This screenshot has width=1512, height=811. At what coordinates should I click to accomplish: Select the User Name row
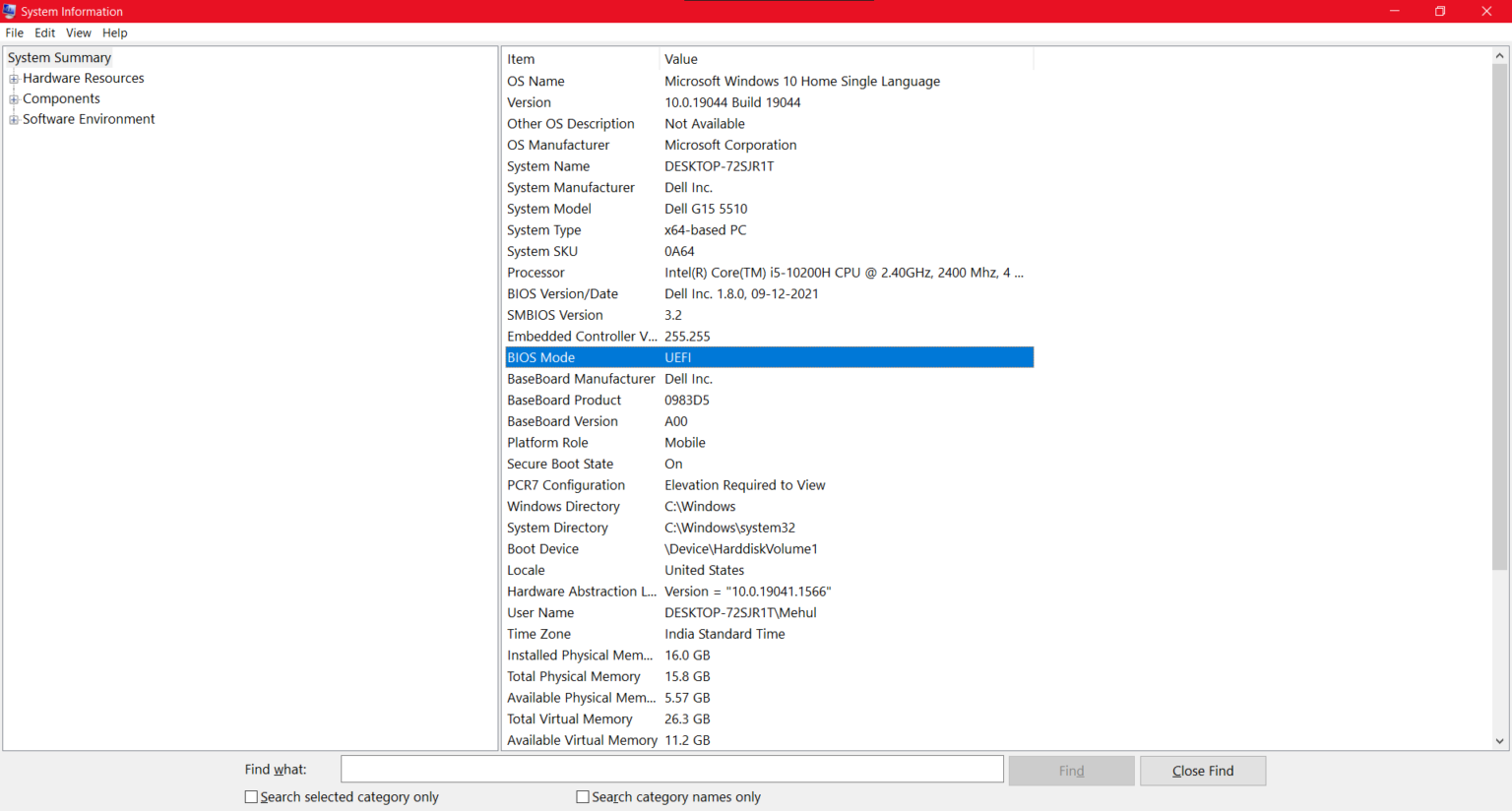(770, 613)
